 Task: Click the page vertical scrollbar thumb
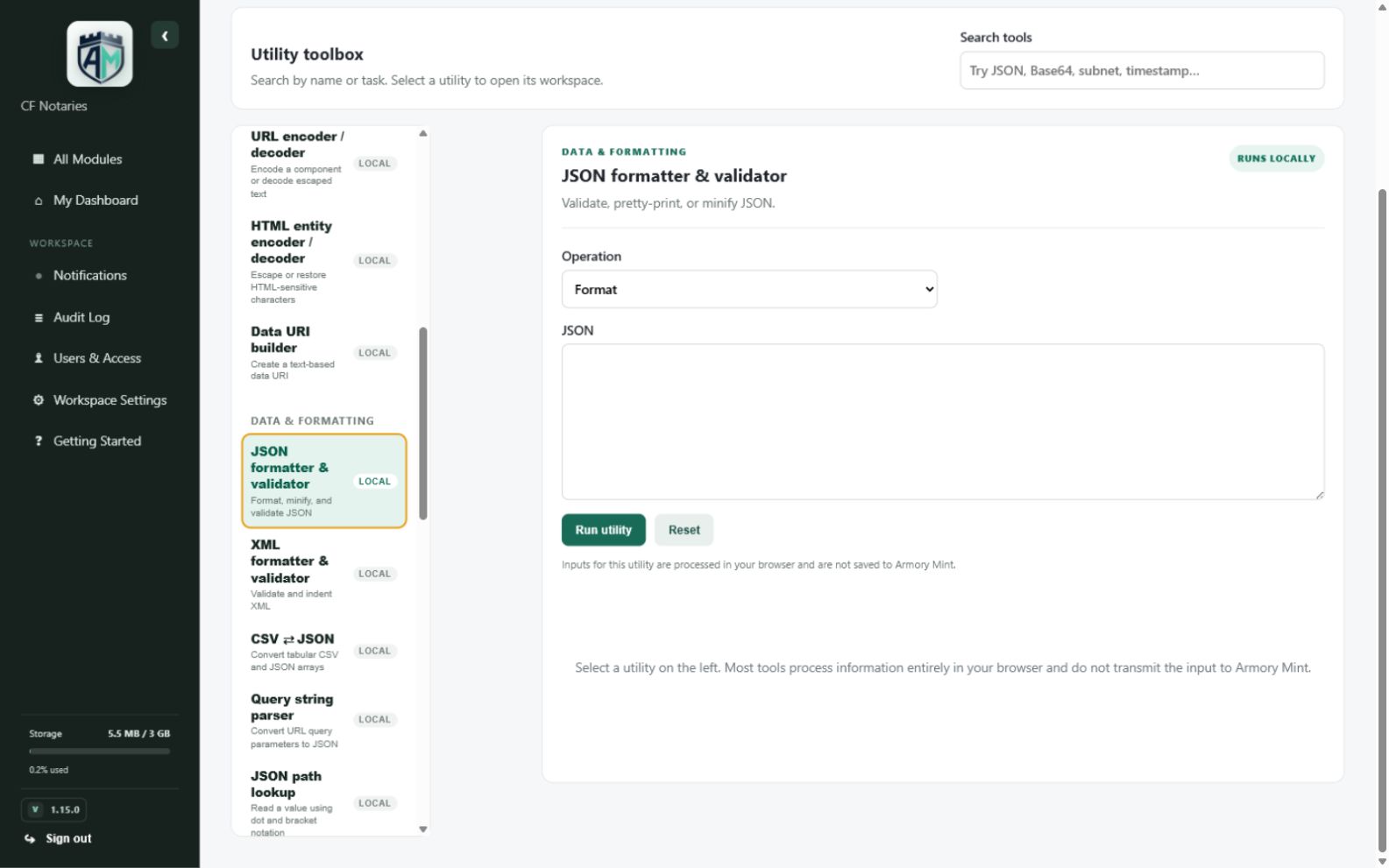[x=1383, y=519]
